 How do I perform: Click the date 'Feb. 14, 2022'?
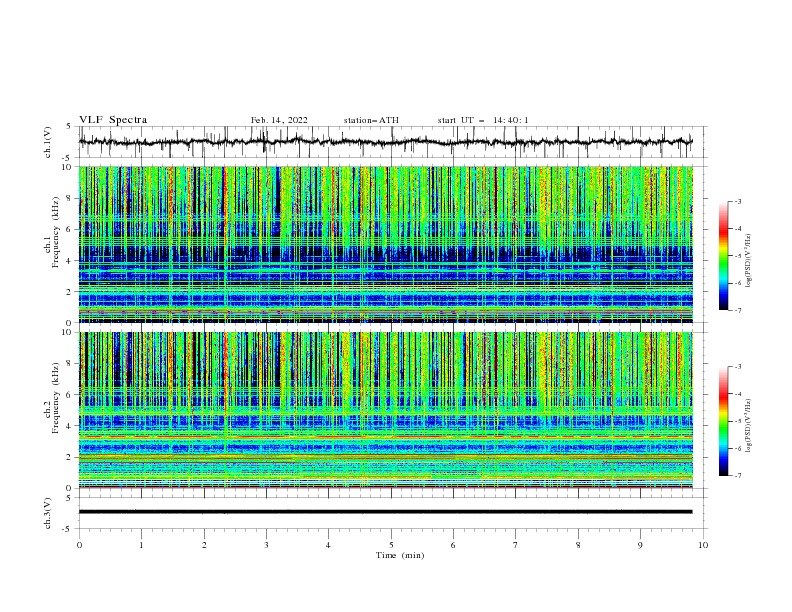[x=279, y=120]
